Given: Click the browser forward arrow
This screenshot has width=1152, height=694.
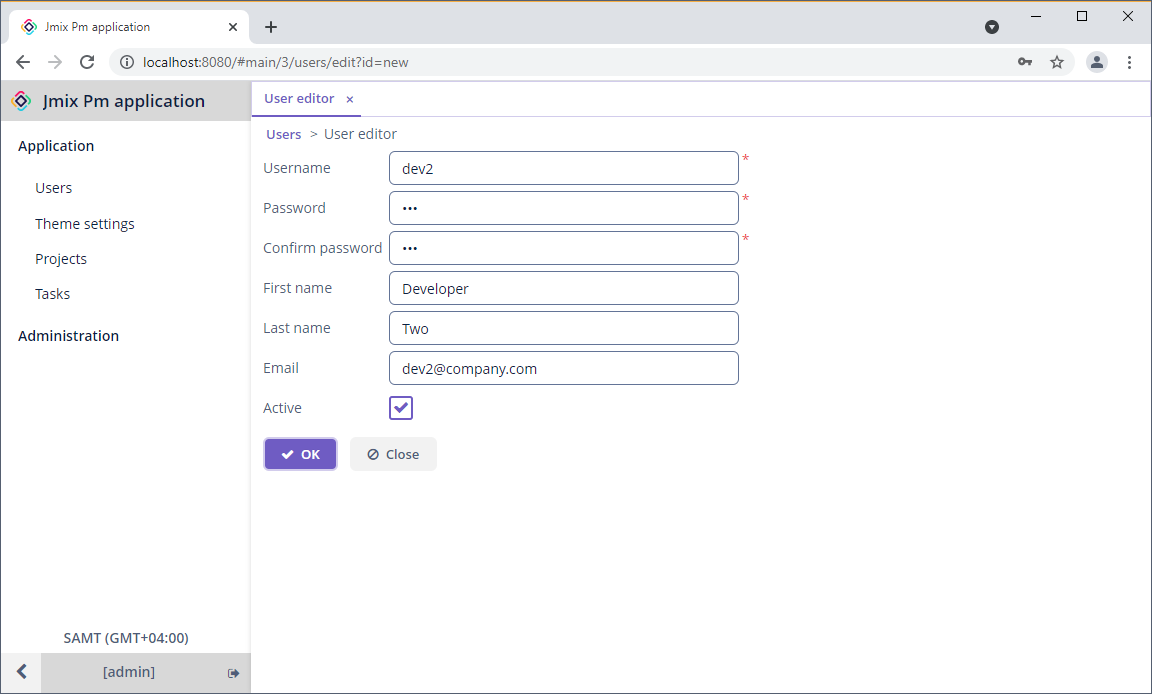Looking at the screenshot, I should 55,62.
